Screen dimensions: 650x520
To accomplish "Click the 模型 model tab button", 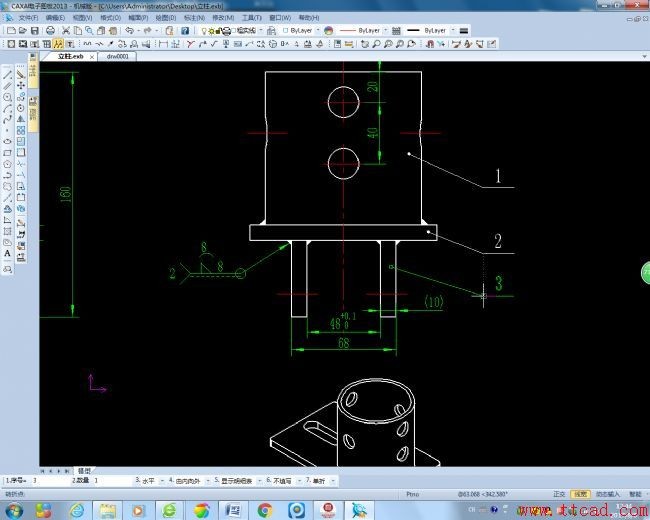I will click(x=84, y=469).
